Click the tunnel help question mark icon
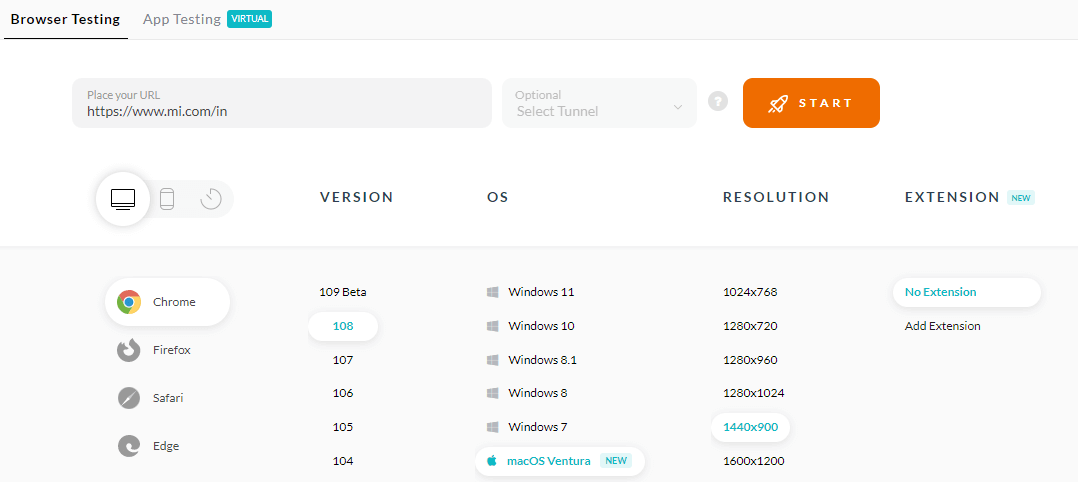Screen dimensions: 1078x482 (x=718, y=102)
